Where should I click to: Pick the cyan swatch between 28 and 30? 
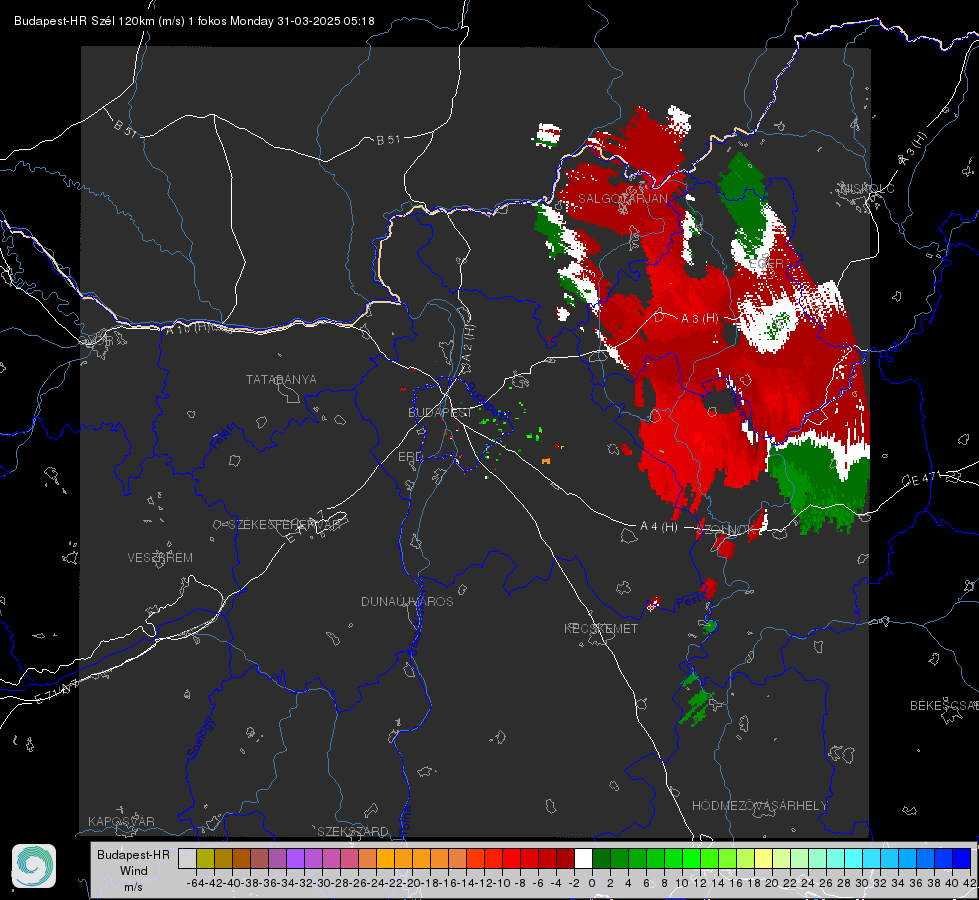[x=853, y=859]
